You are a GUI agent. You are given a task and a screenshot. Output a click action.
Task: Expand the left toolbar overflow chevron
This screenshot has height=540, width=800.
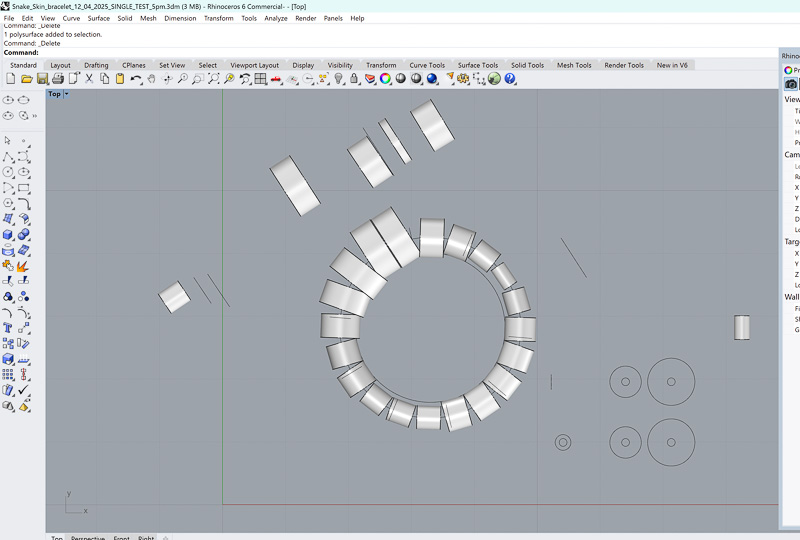[35, 116]
